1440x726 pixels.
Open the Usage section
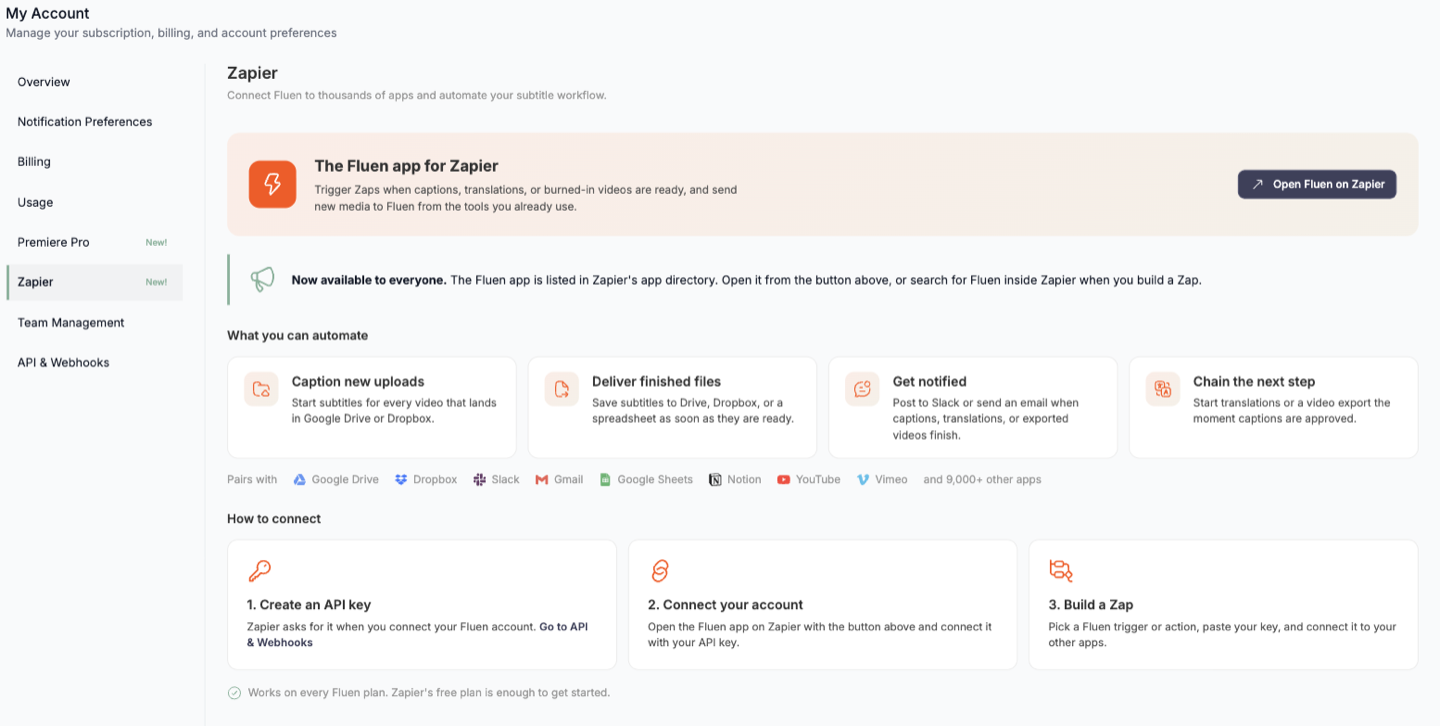click(x=94, y=202)
